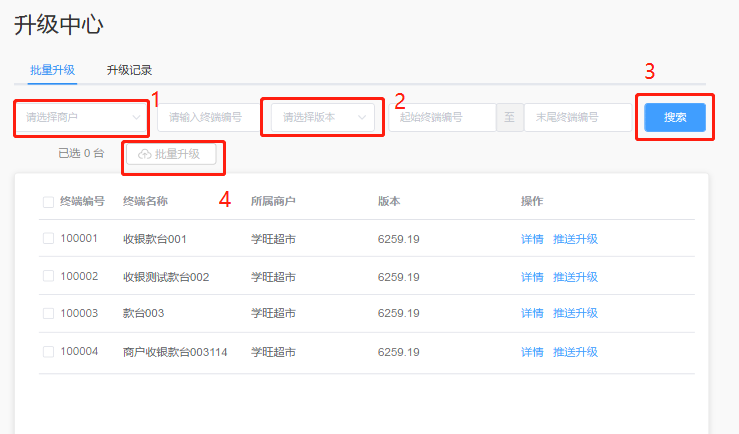739x434 pixels.
Task: Check the box for terminal 100001
Action: coord(48,239)
